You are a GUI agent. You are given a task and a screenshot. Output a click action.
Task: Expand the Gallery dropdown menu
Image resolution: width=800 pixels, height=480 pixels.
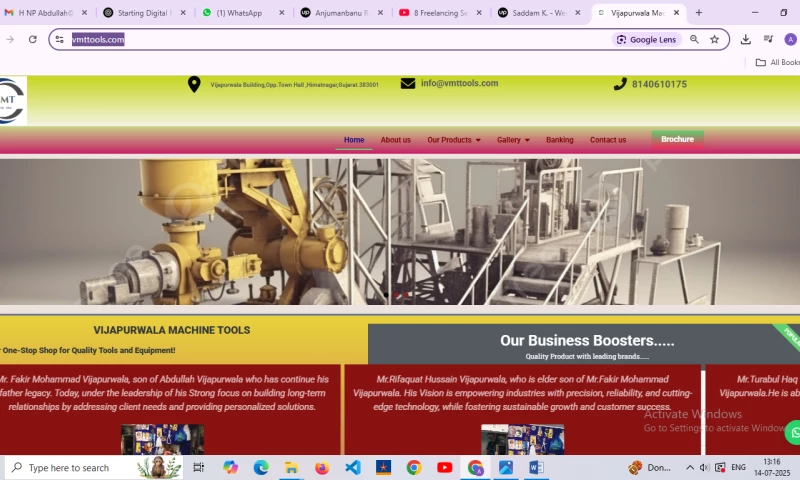513,140
